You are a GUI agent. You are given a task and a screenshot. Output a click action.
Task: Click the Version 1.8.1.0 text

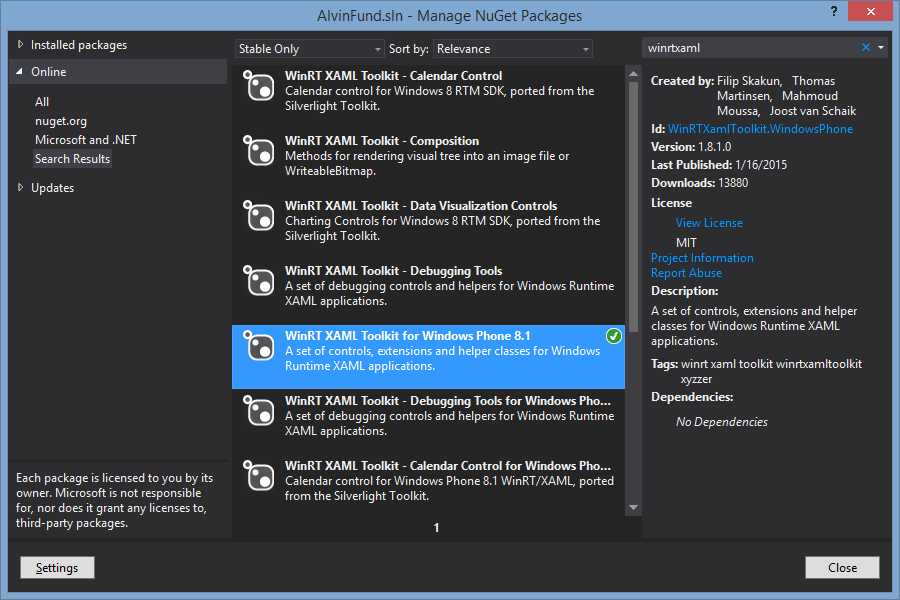pyautogui.click(x=691, y=146)
